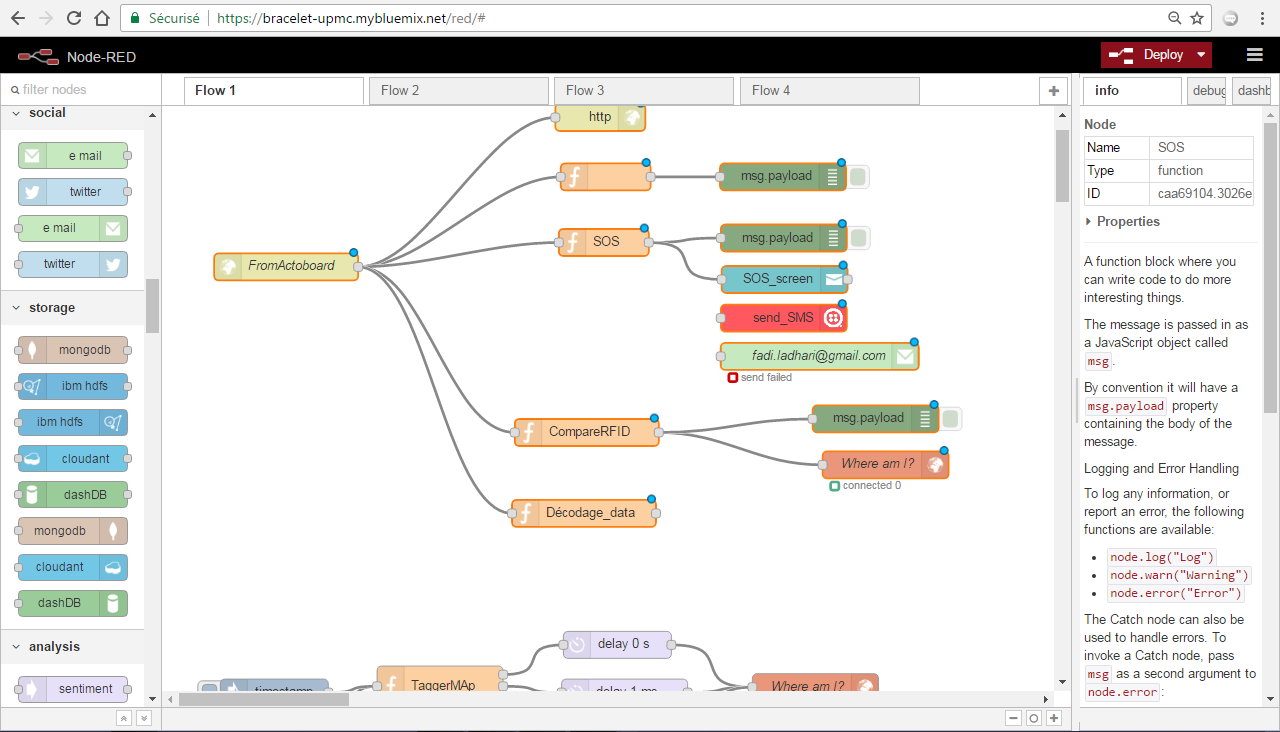Select the TaggerMAp function node
The width and height of the screenshot is (1280, 732).
click(x=440, y=680)
